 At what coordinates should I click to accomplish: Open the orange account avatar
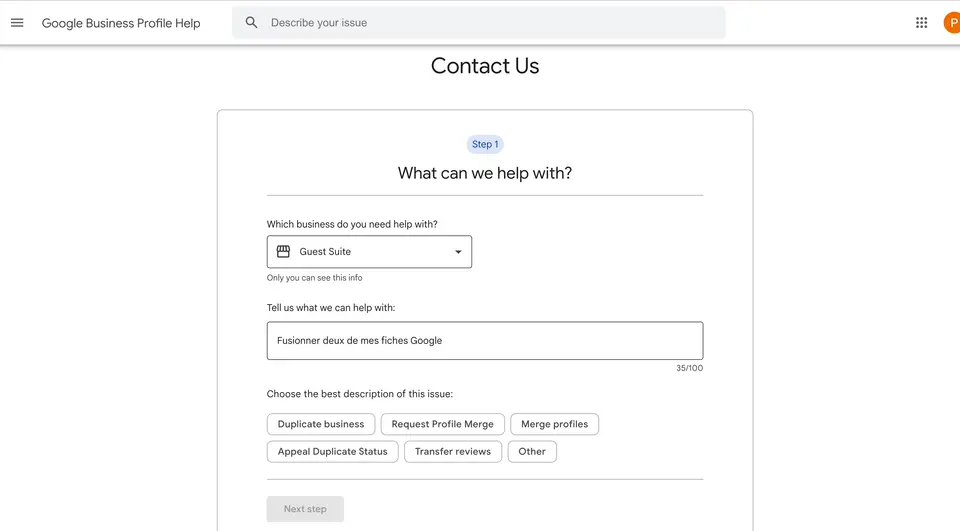click(x=951, y=23)
